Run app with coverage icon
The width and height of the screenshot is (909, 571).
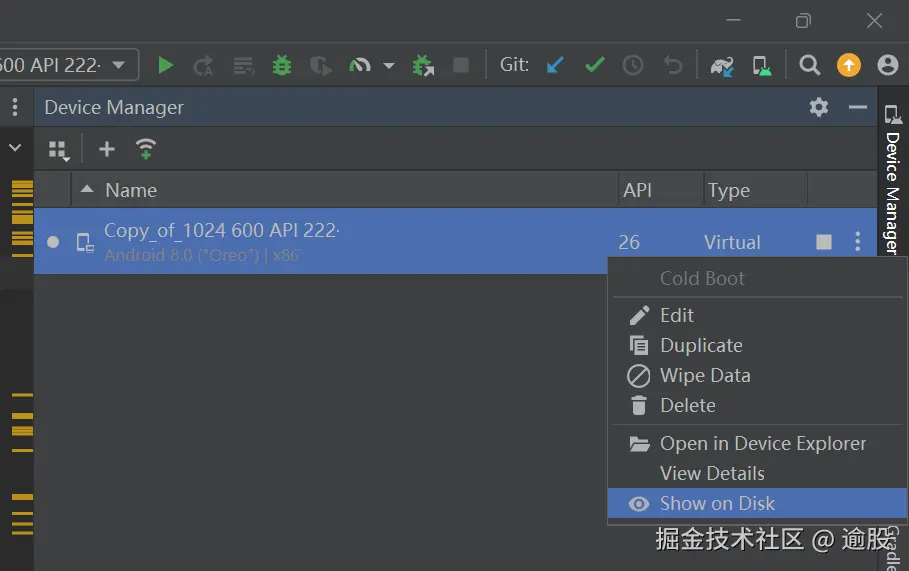[321, 66]
